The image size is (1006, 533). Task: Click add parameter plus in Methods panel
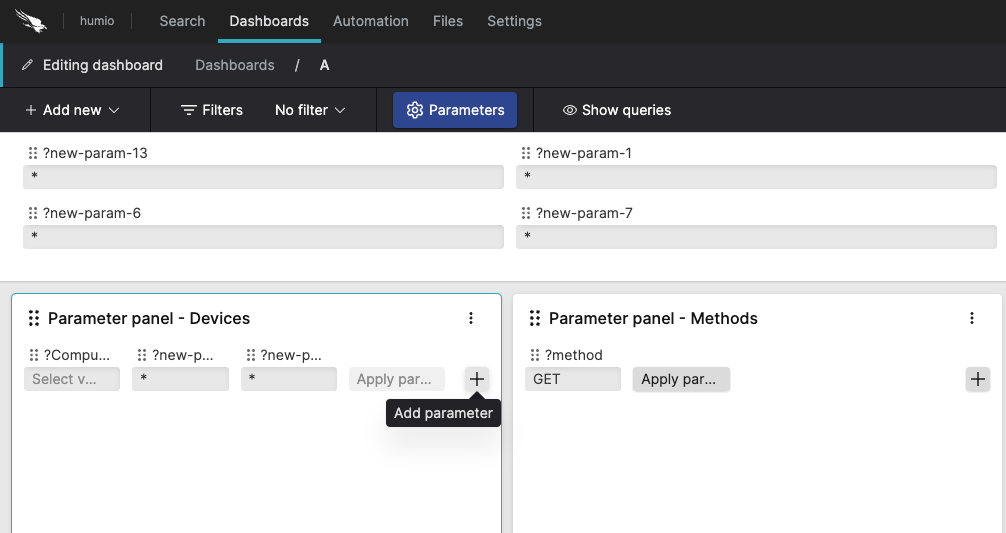coord(977,379)
